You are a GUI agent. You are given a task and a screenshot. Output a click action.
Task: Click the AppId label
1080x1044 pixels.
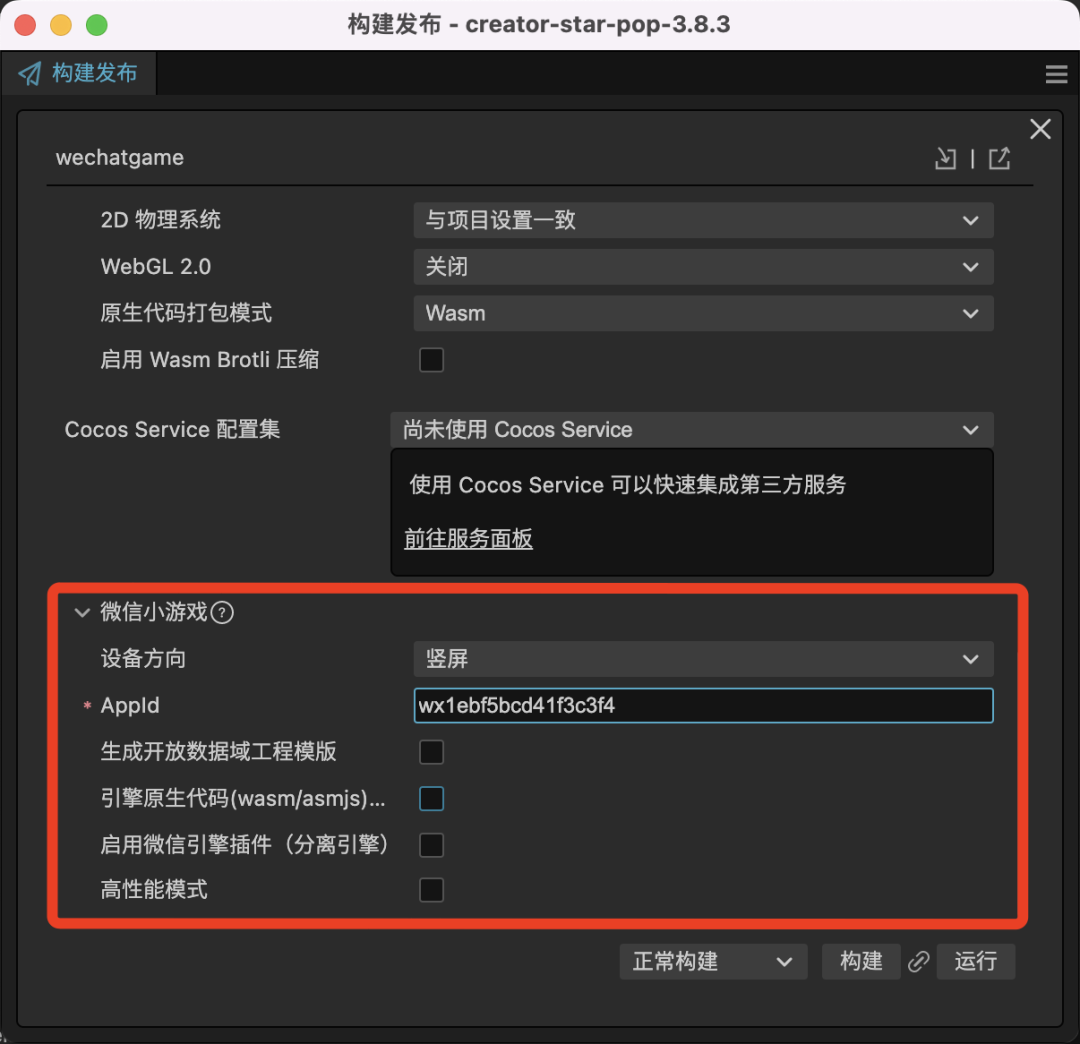pyautogui.click(x=129, y=706)
